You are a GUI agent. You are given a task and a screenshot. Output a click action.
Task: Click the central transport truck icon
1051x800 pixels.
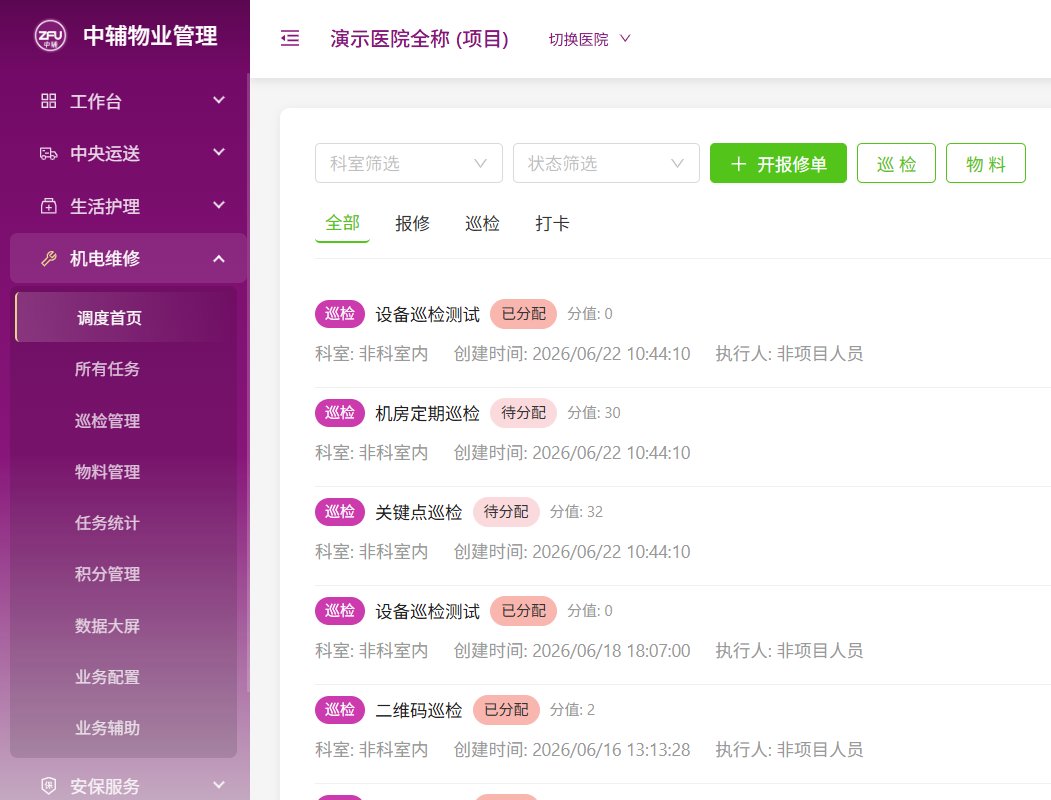[48, 153]
